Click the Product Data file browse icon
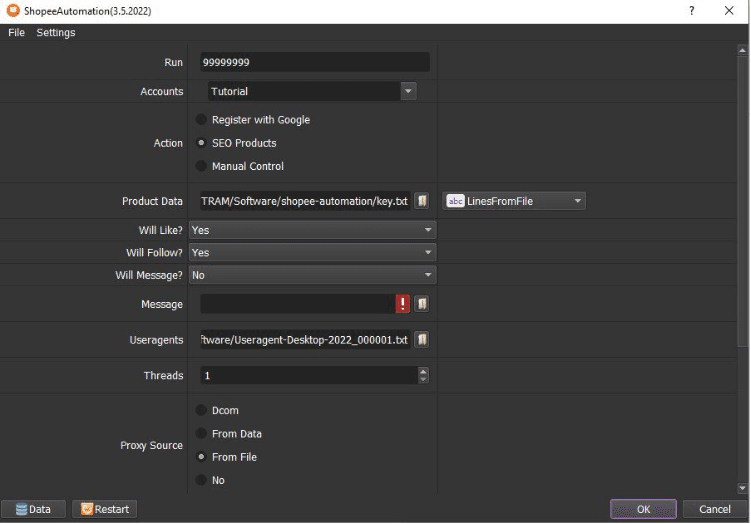The image size is (751, 524). tap(422, 201)
